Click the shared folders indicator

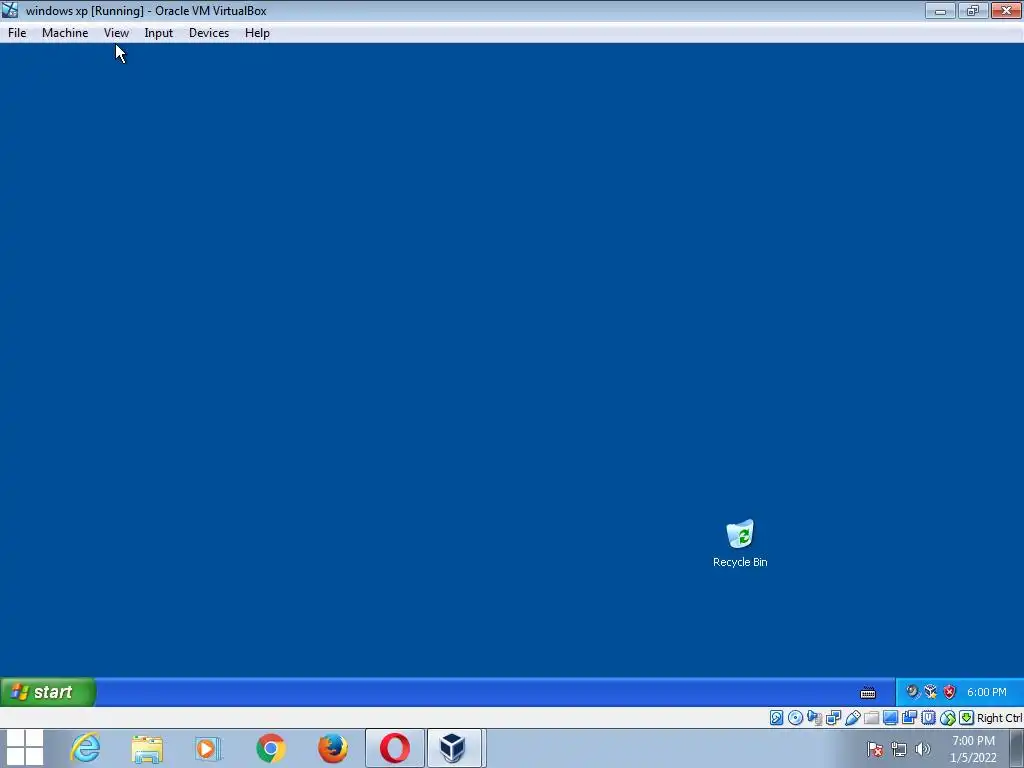871,718
